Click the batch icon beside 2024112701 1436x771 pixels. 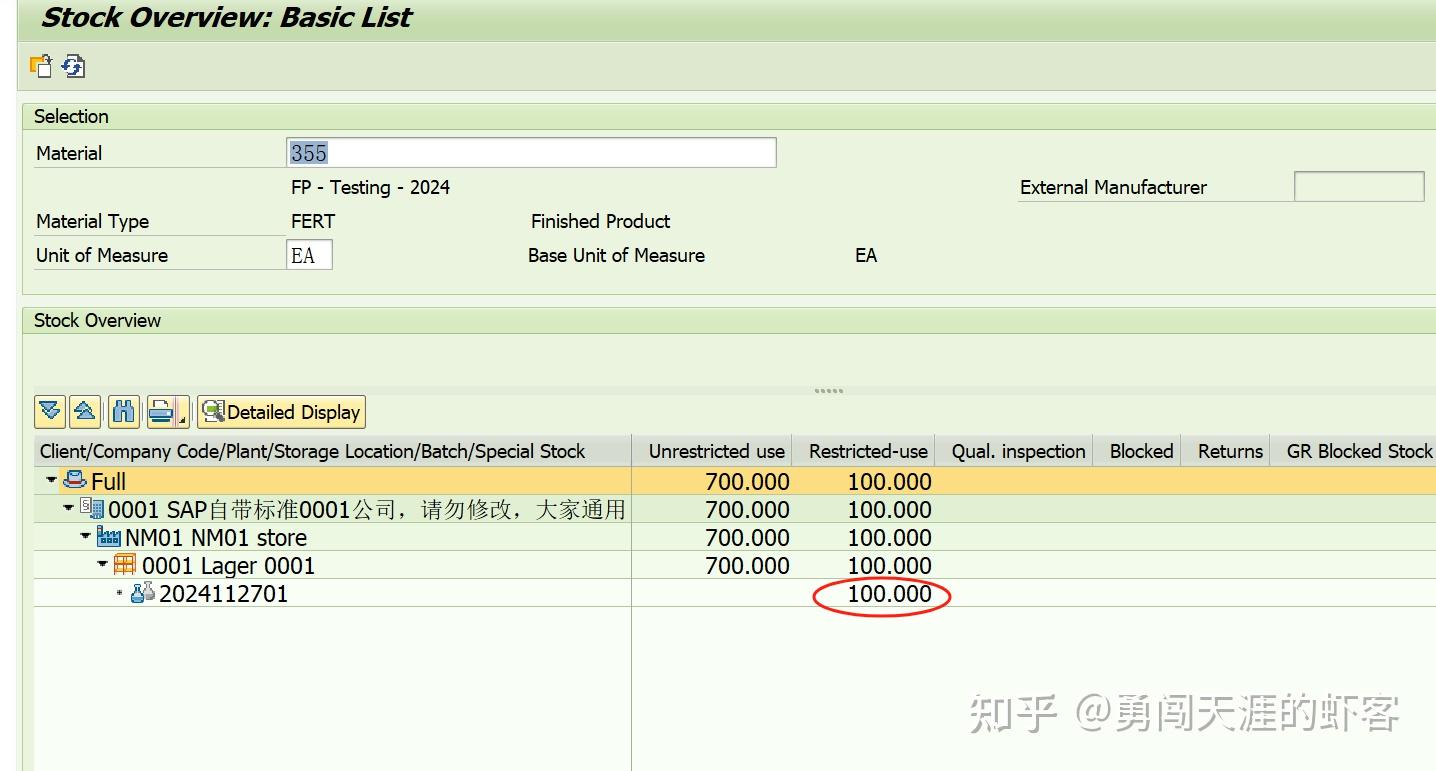coord(143,592)
